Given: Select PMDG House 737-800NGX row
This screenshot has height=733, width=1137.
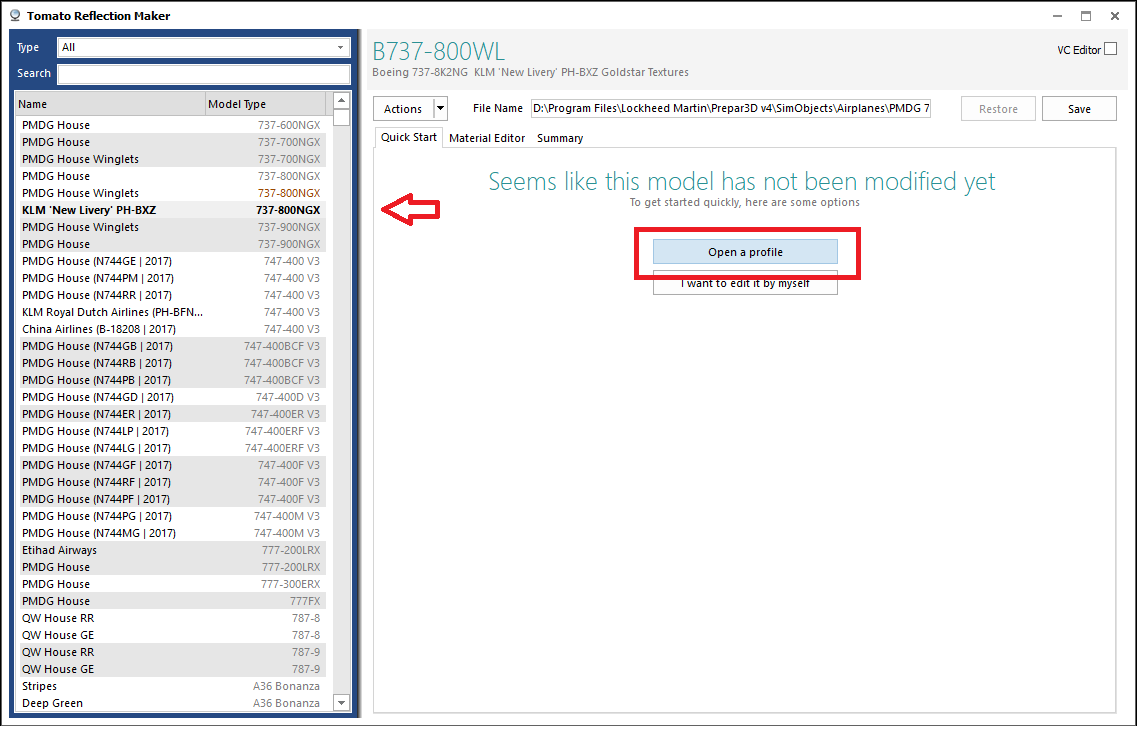Looking at the screenshot, I should [x=171, y=176].
